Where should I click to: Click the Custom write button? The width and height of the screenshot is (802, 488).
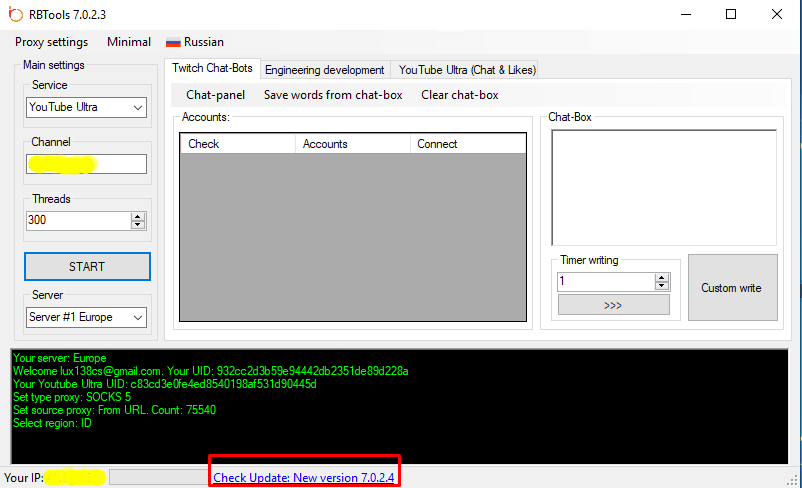click(x=731, y=288)
